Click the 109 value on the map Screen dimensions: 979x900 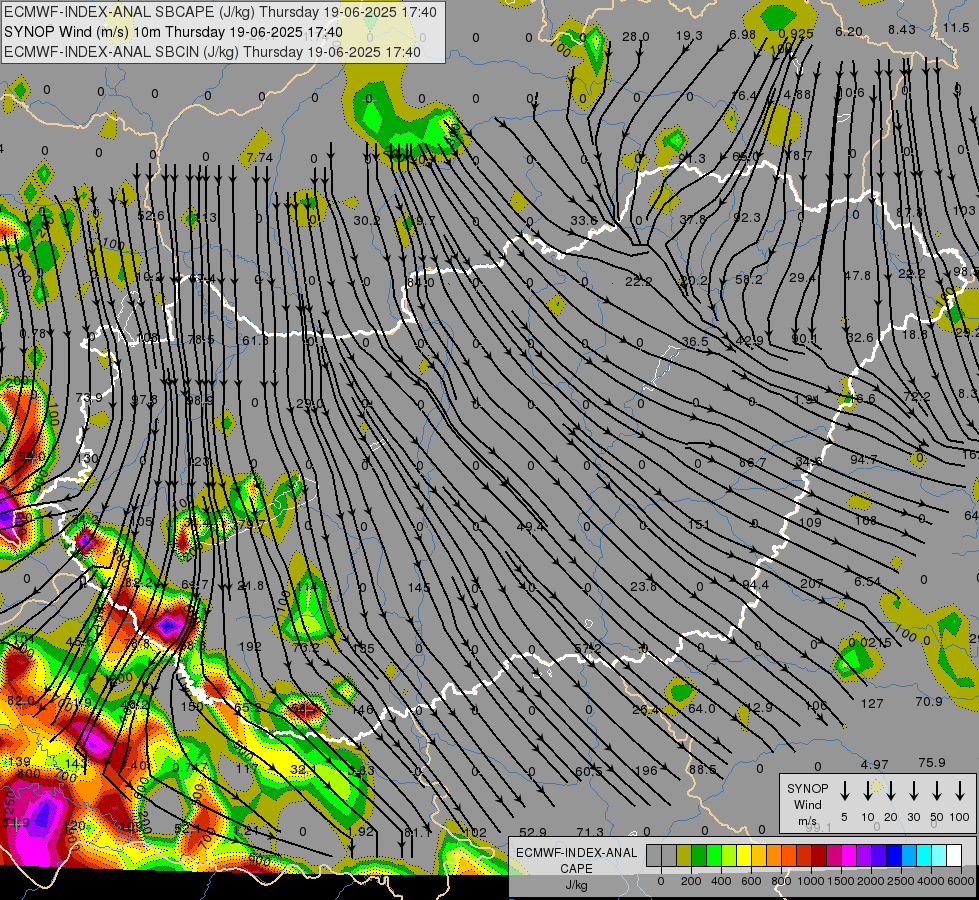click(810, 523)
